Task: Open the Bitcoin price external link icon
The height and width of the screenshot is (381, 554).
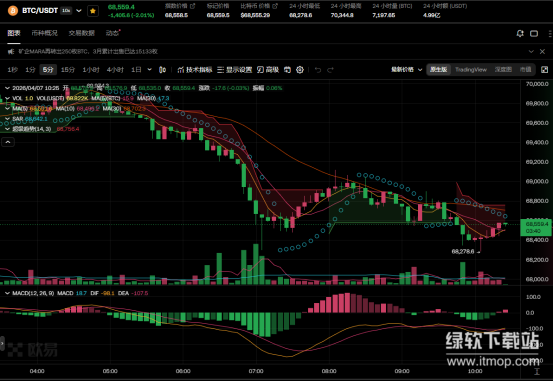Action: (275, 6)
